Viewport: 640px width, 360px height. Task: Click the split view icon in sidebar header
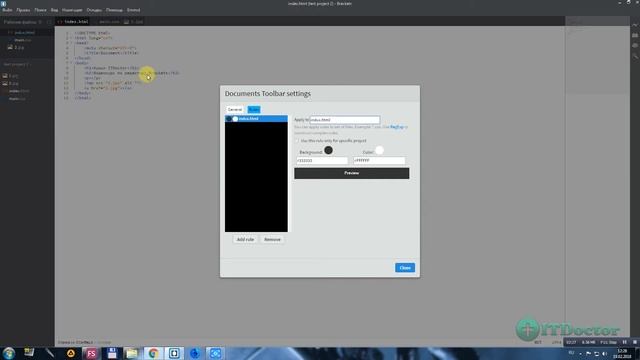point(49,22)
